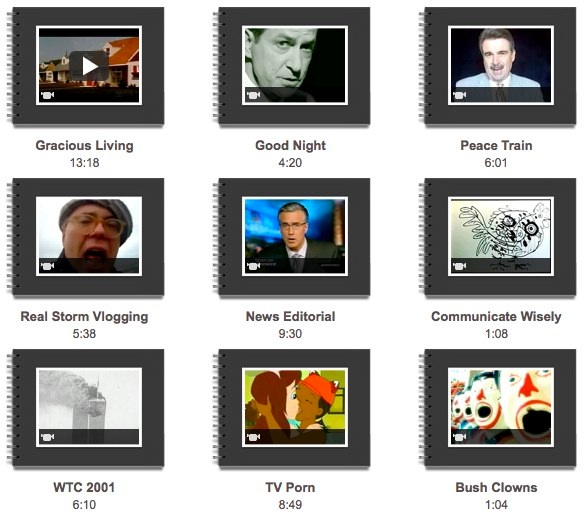Click camera icon on Gracious Living thumbnail
The height and width of the screenshot is (517, 585).
point(47,95)
